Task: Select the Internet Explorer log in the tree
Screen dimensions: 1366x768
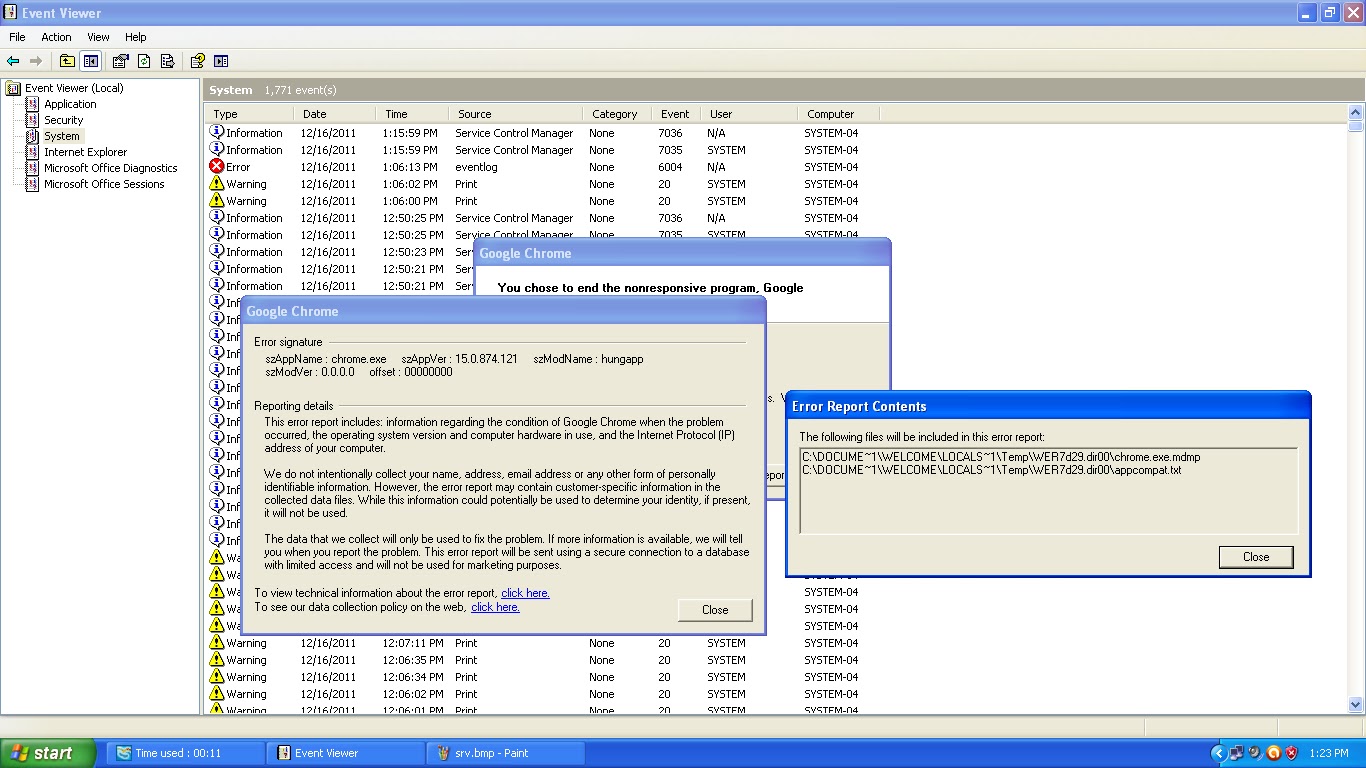Action: [x=84, y=152]
